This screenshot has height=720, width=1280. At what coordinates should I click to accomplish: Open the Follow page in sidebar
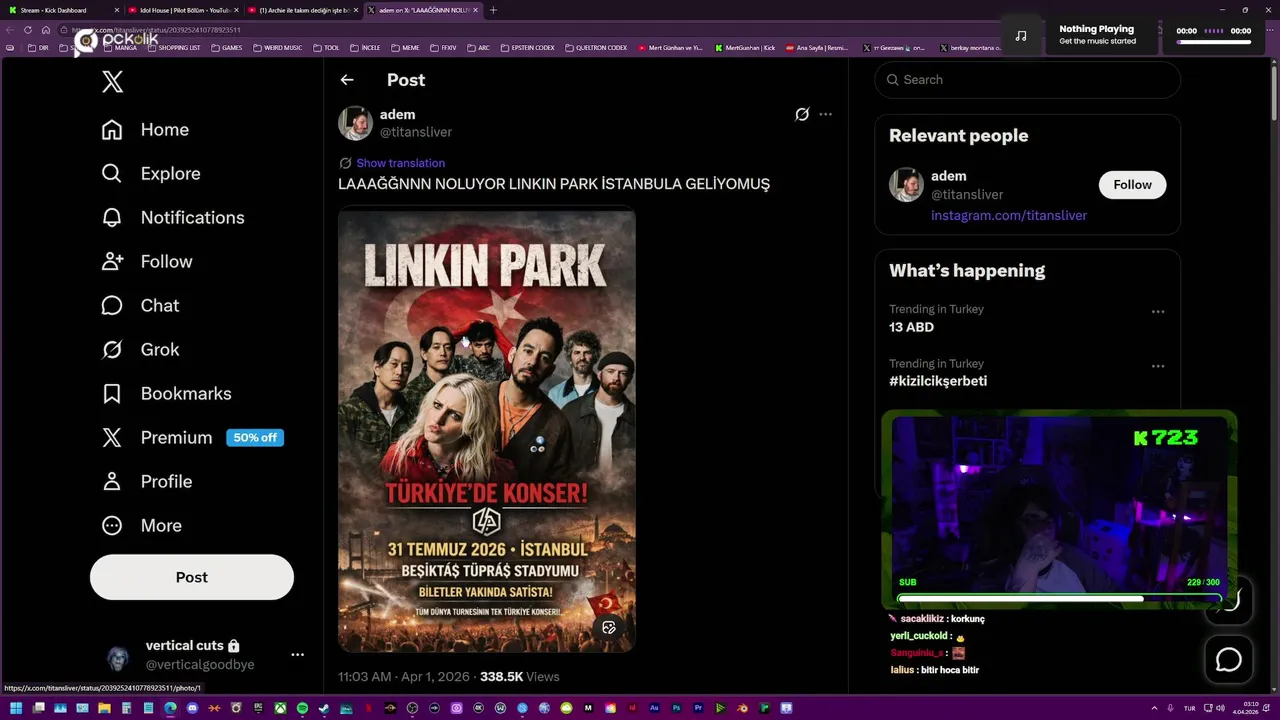[146, 262]
